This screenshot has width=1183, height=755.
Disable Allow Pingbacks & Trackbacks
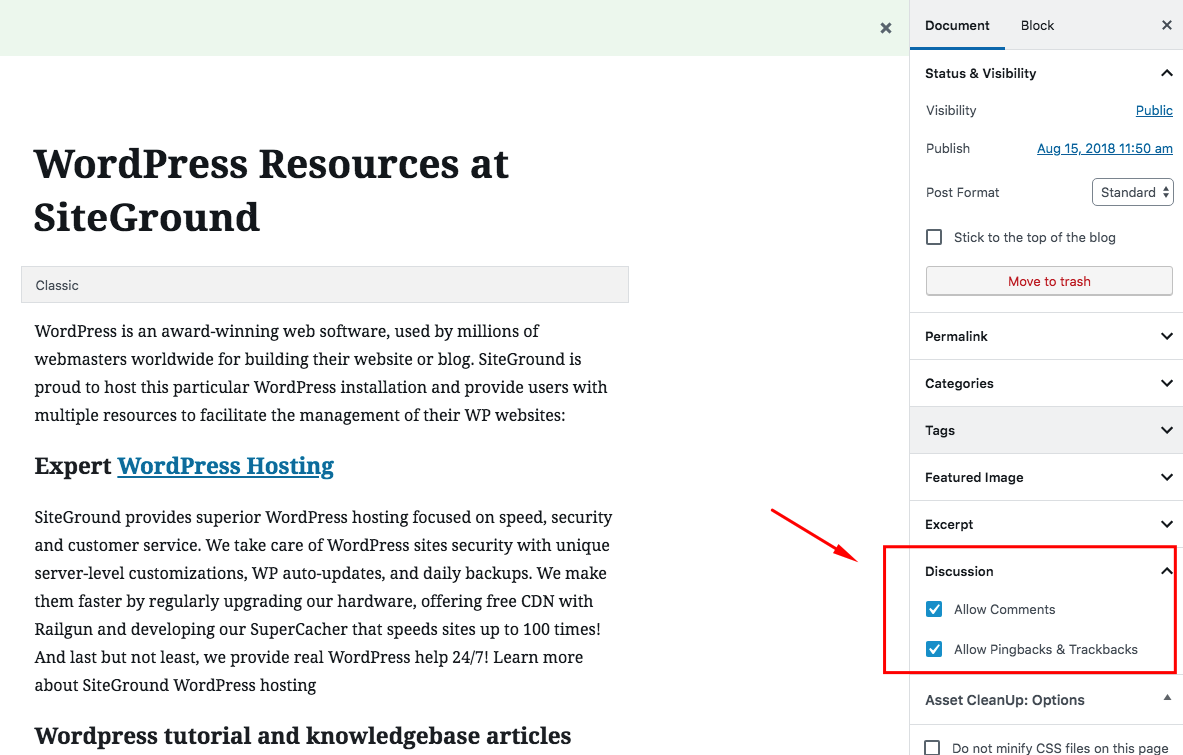coord(934,649)
